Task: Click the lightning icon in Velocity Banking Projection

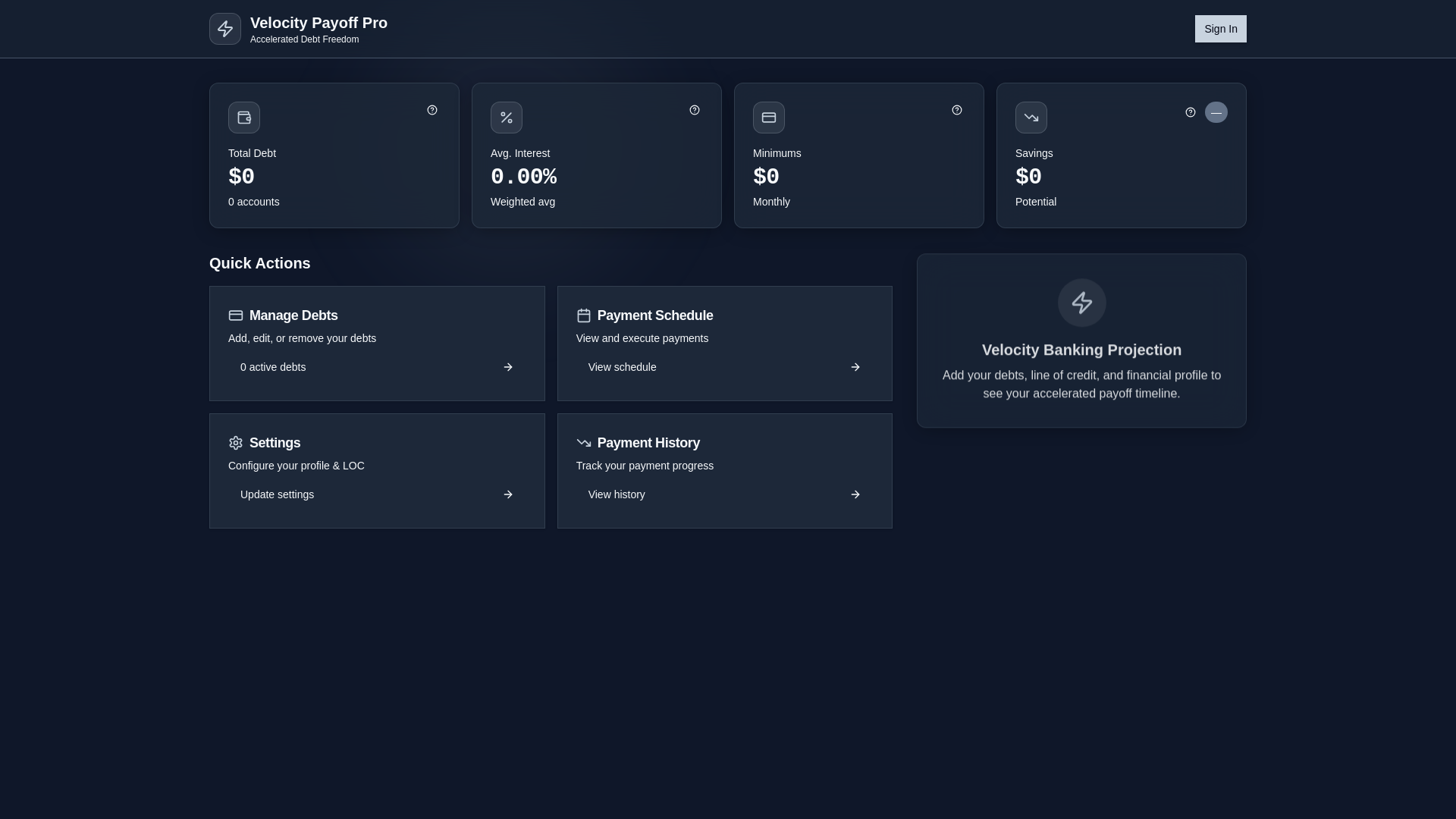Action: pyautogui.click(x=1082, y=303)
